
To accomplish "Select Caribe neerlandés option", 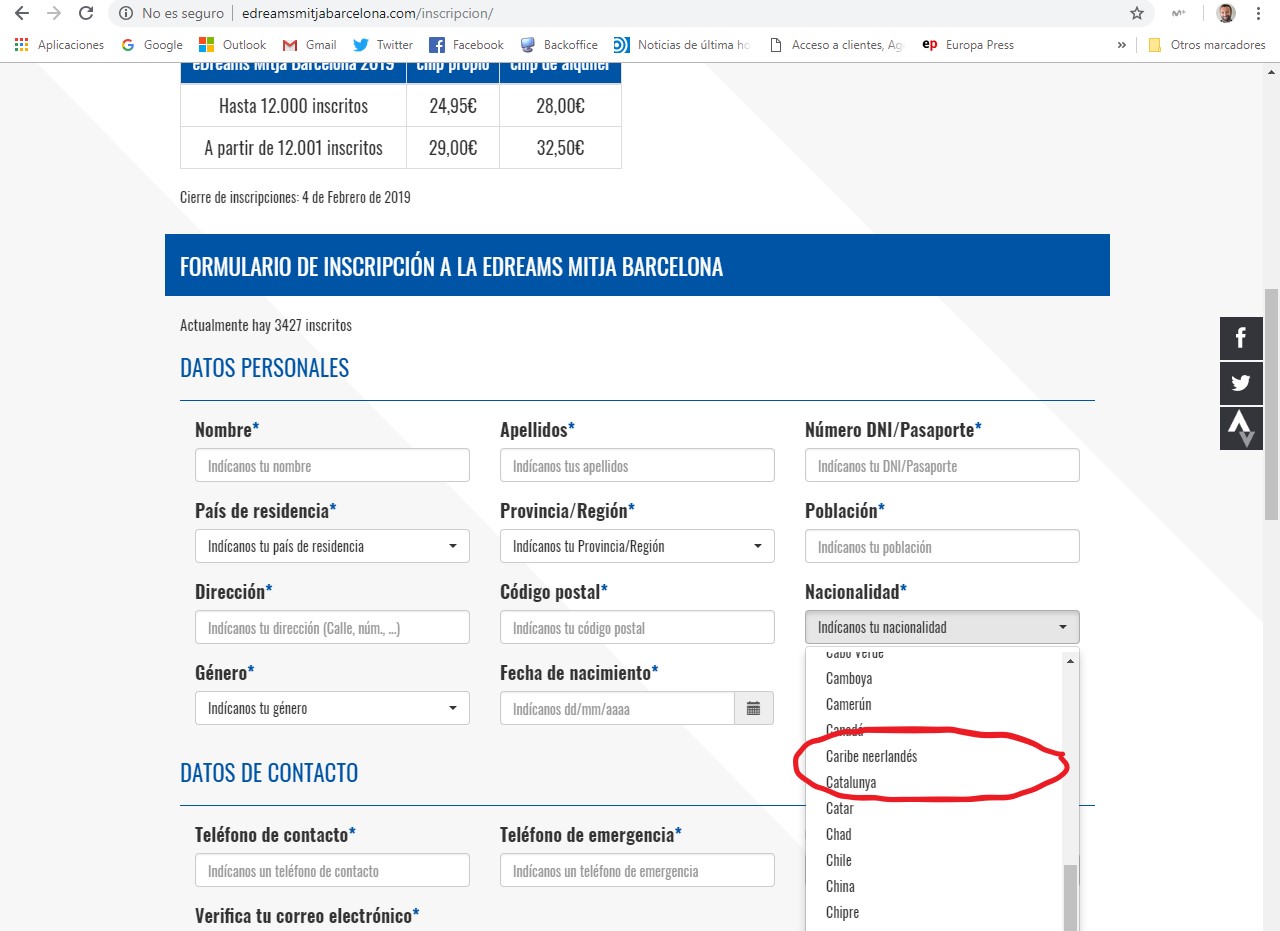I will point(871,757).
